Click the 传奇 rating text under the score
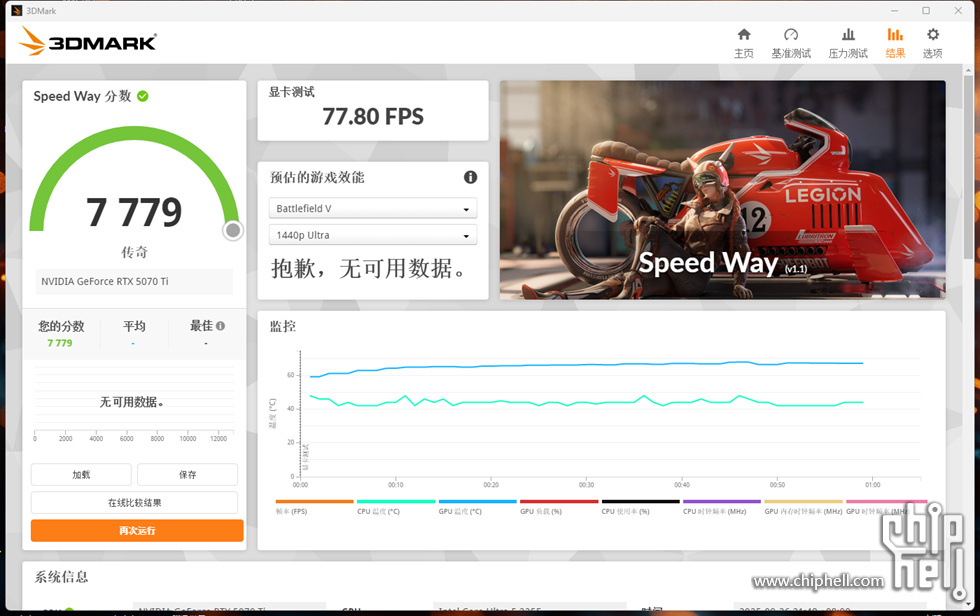This screenshot has height=616, width=980. point(134,252)
